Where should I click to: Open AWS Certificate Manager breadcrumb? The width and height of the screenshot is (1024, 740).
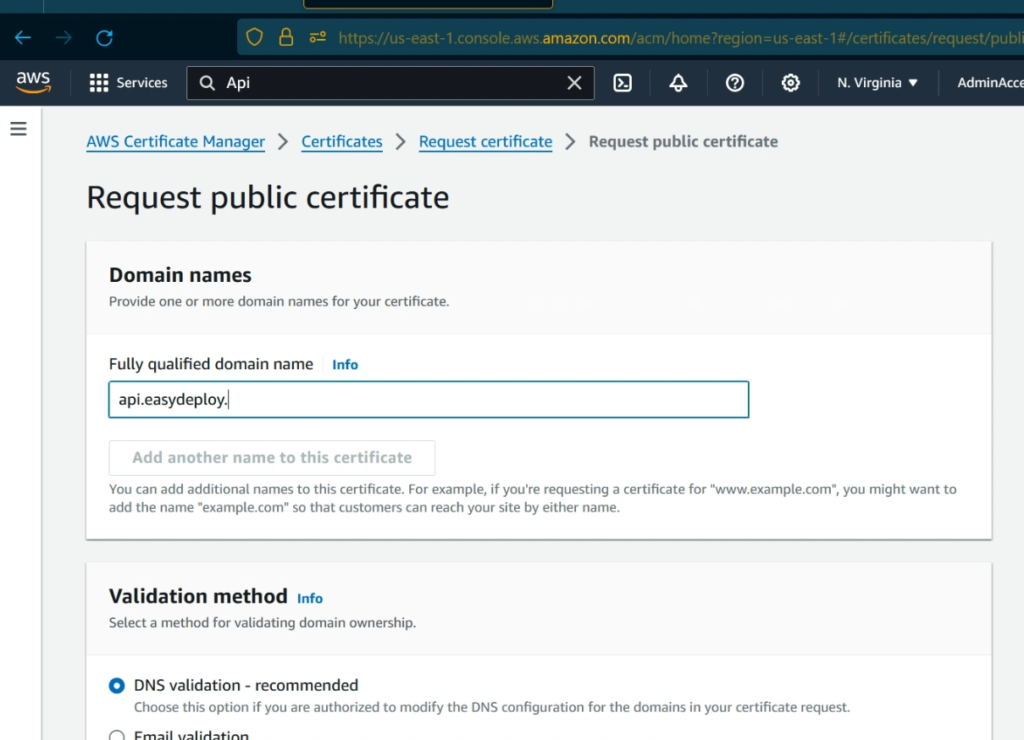point(175,141)
